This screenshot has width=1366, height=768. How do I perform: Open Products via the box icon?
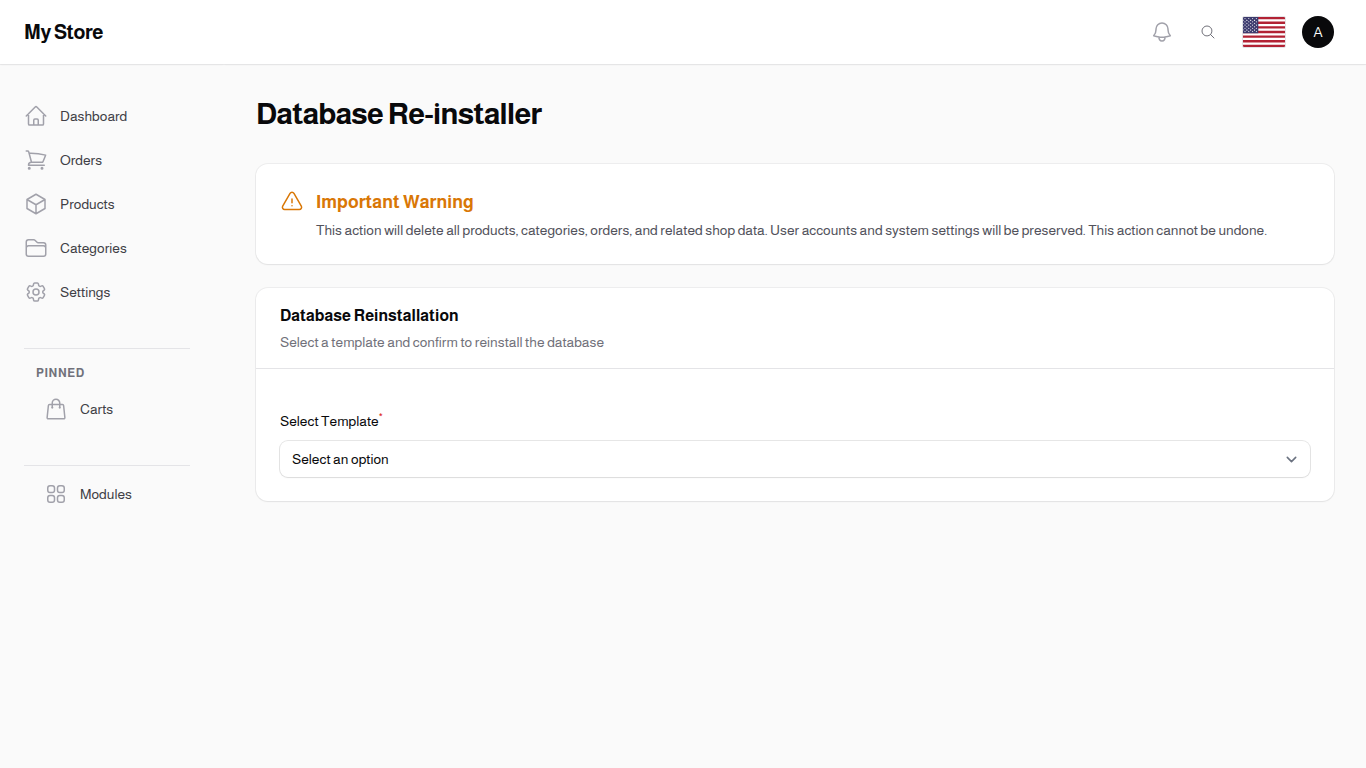click(36, 204)
